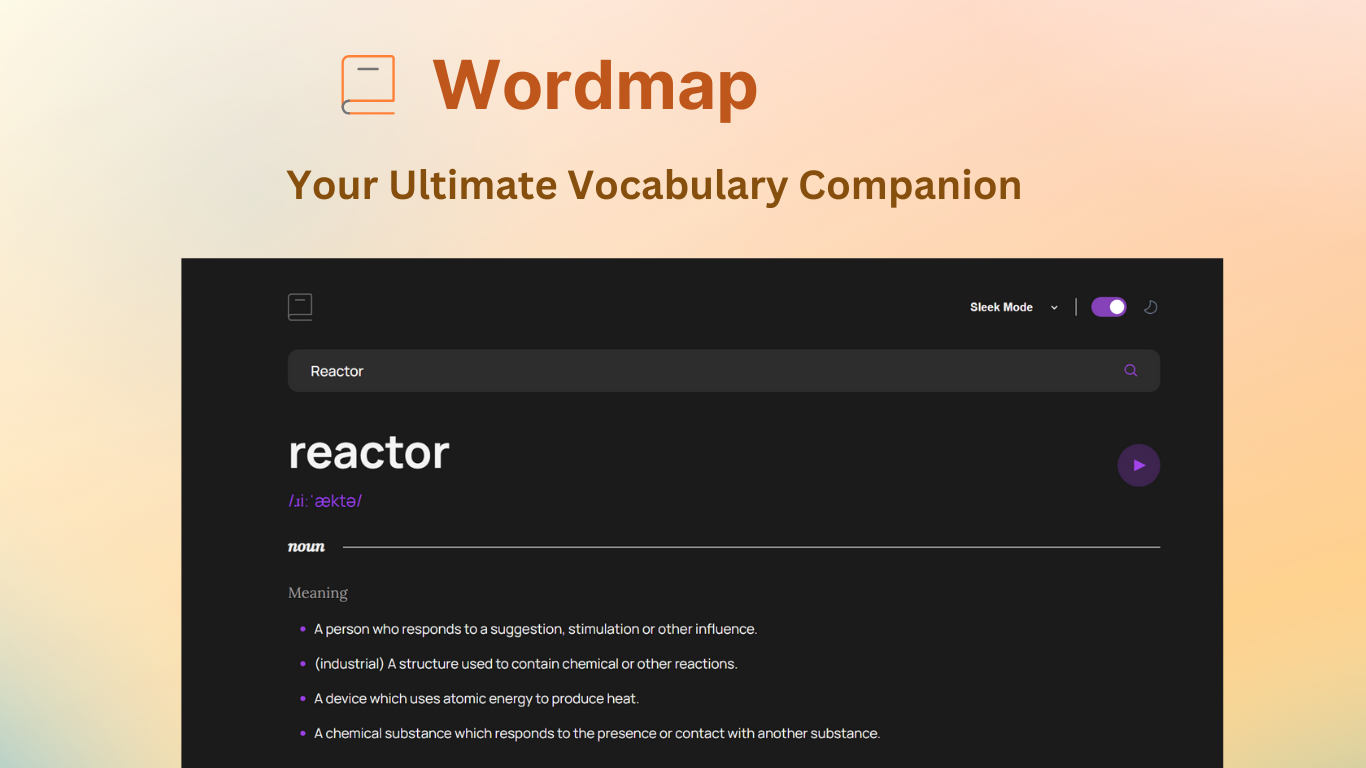Click the moon icon beside the theme switch
The image size is (1366, 768).
click(x=1150, y=307)
